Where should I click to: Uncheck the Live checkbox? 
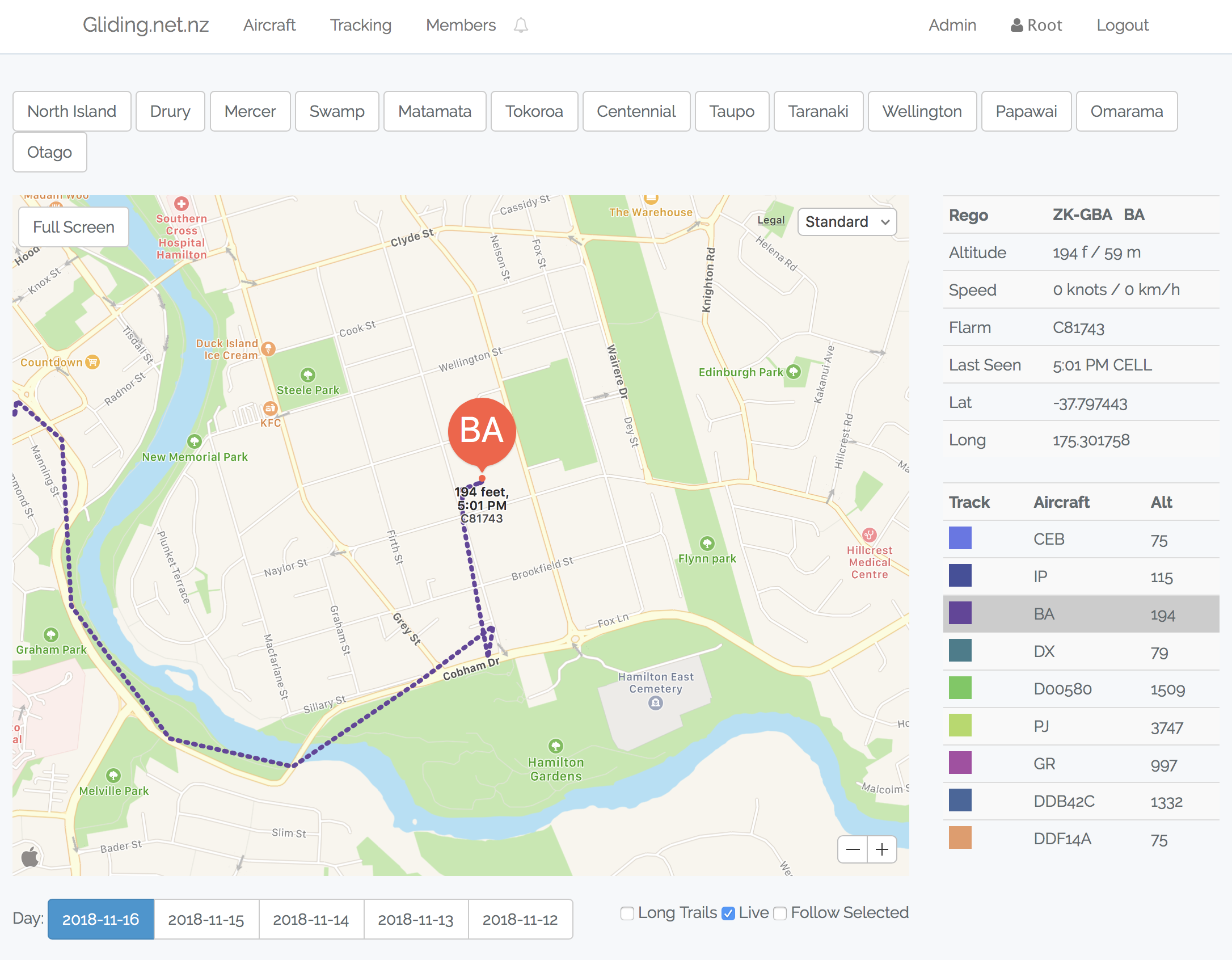point(728,913)
